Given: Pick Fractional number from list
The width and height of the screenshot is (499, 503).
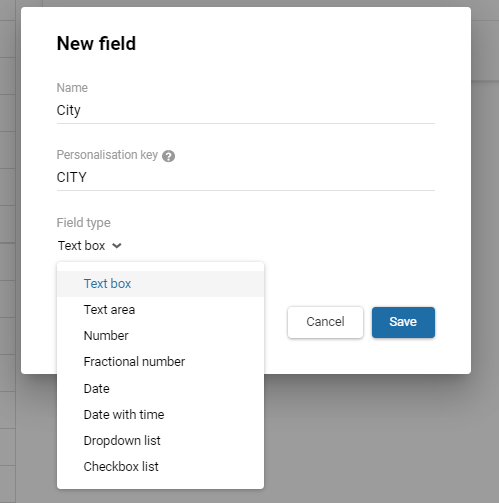Looking at the screenshot, I should tap(160, 362).
